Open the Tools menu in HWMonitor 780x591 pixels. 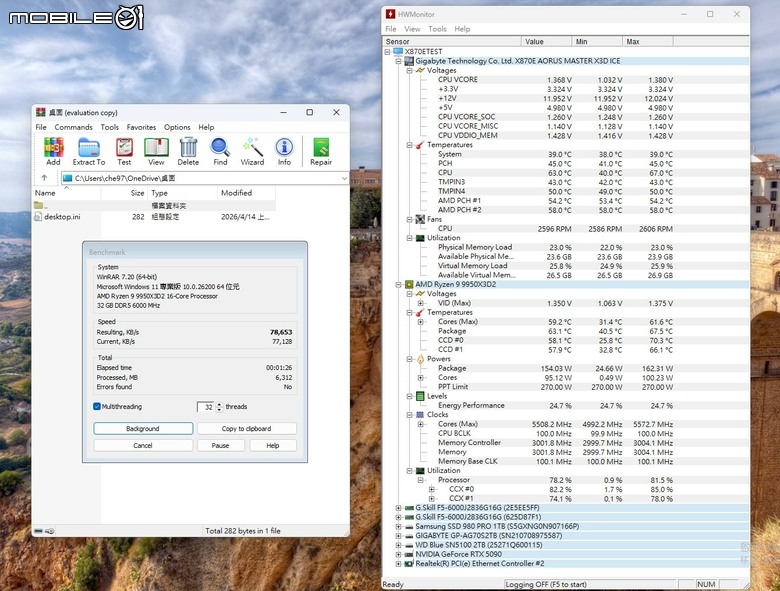tap(437, 29)
